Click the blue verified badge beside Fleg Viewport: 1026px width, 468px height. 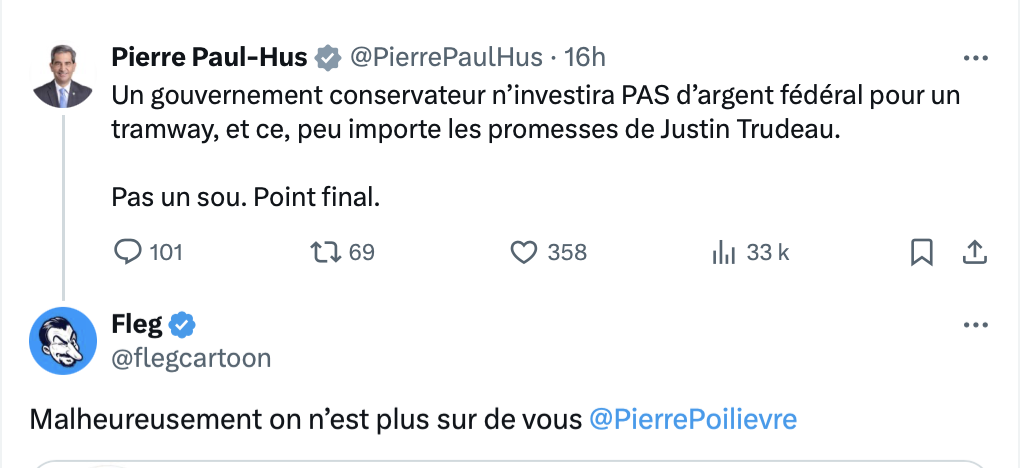(183, 325)
